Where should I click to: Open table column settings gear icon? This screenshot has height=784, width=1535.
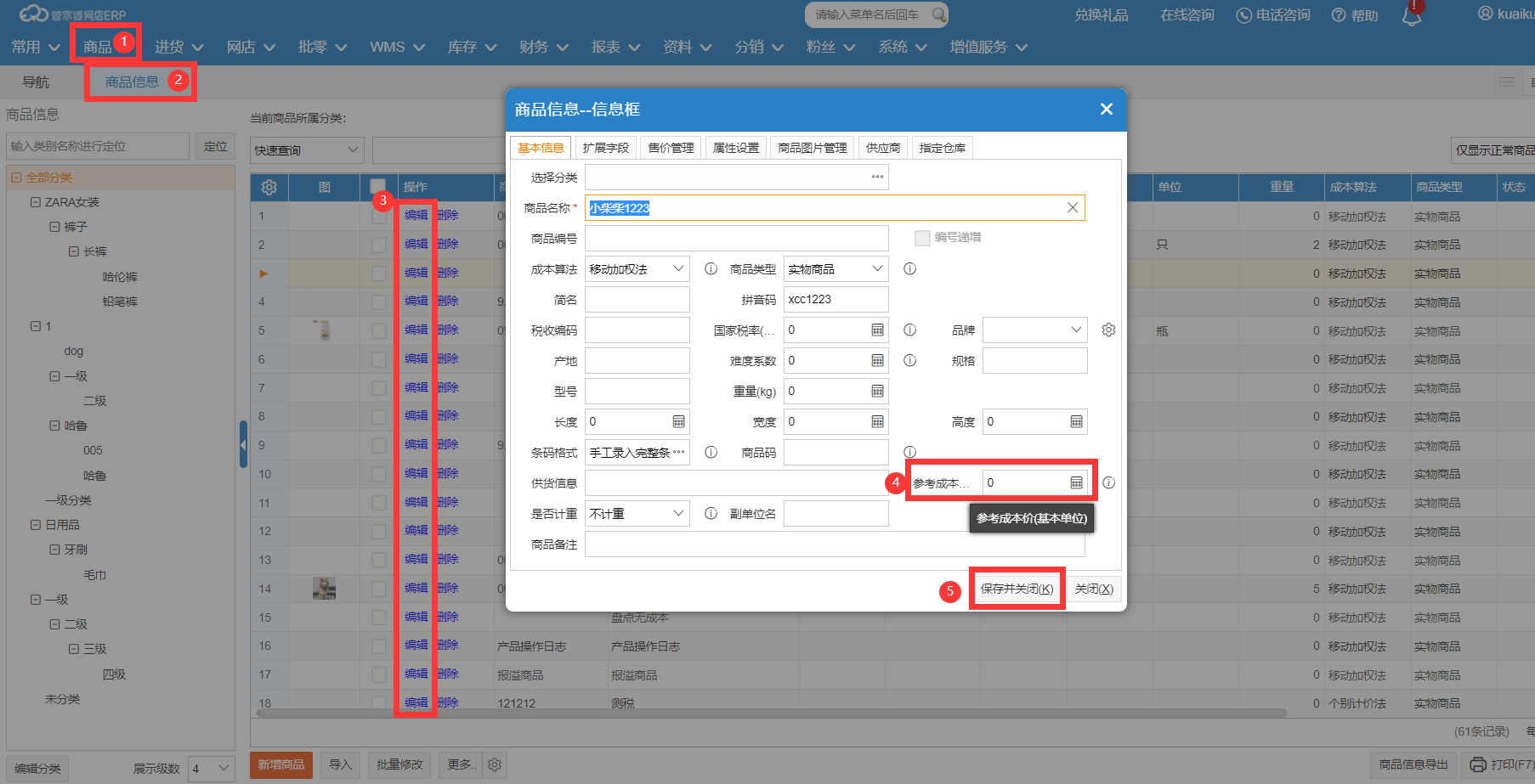click(269, 187)
